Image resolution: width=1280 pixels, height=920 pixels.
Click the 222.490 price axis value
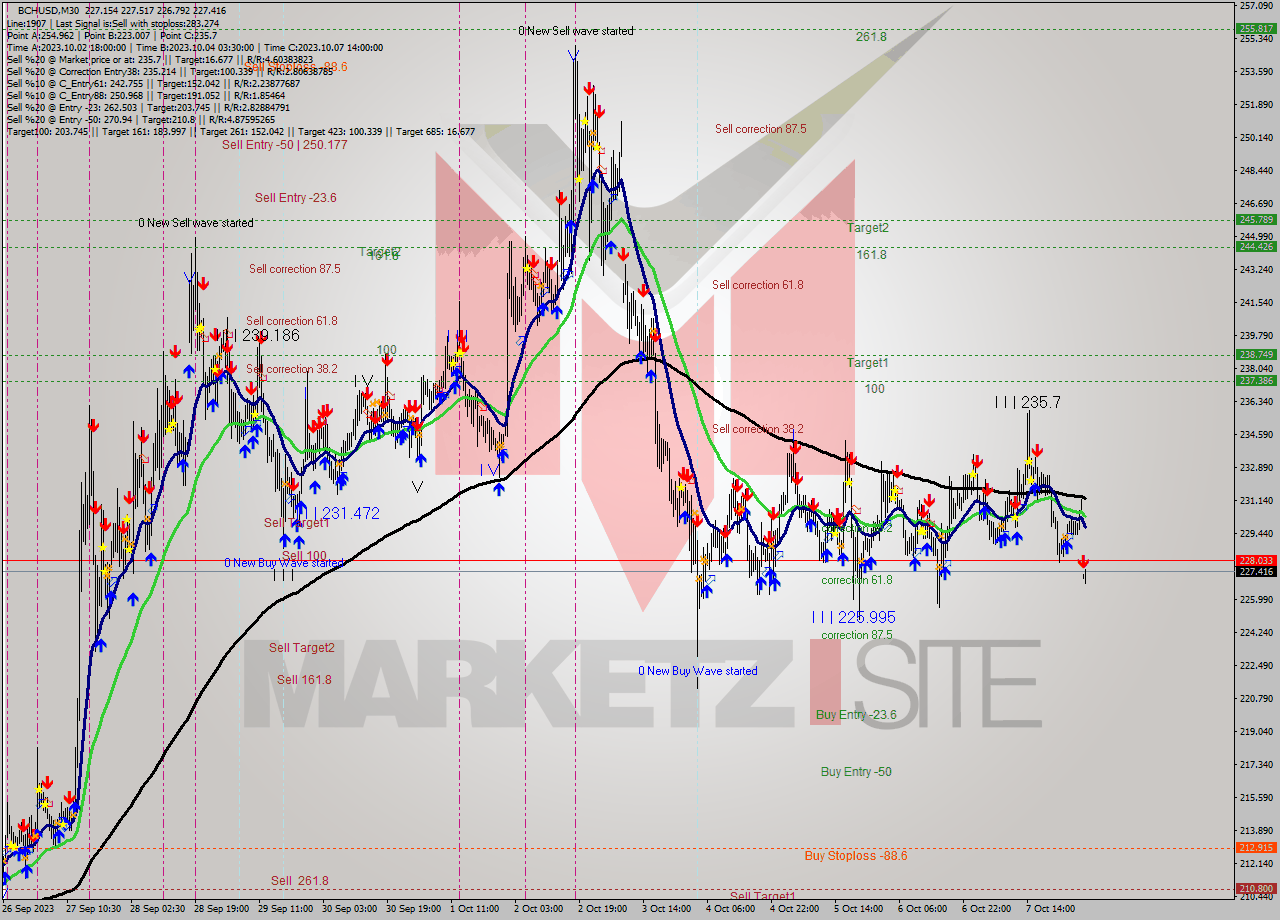point(1255,665)
